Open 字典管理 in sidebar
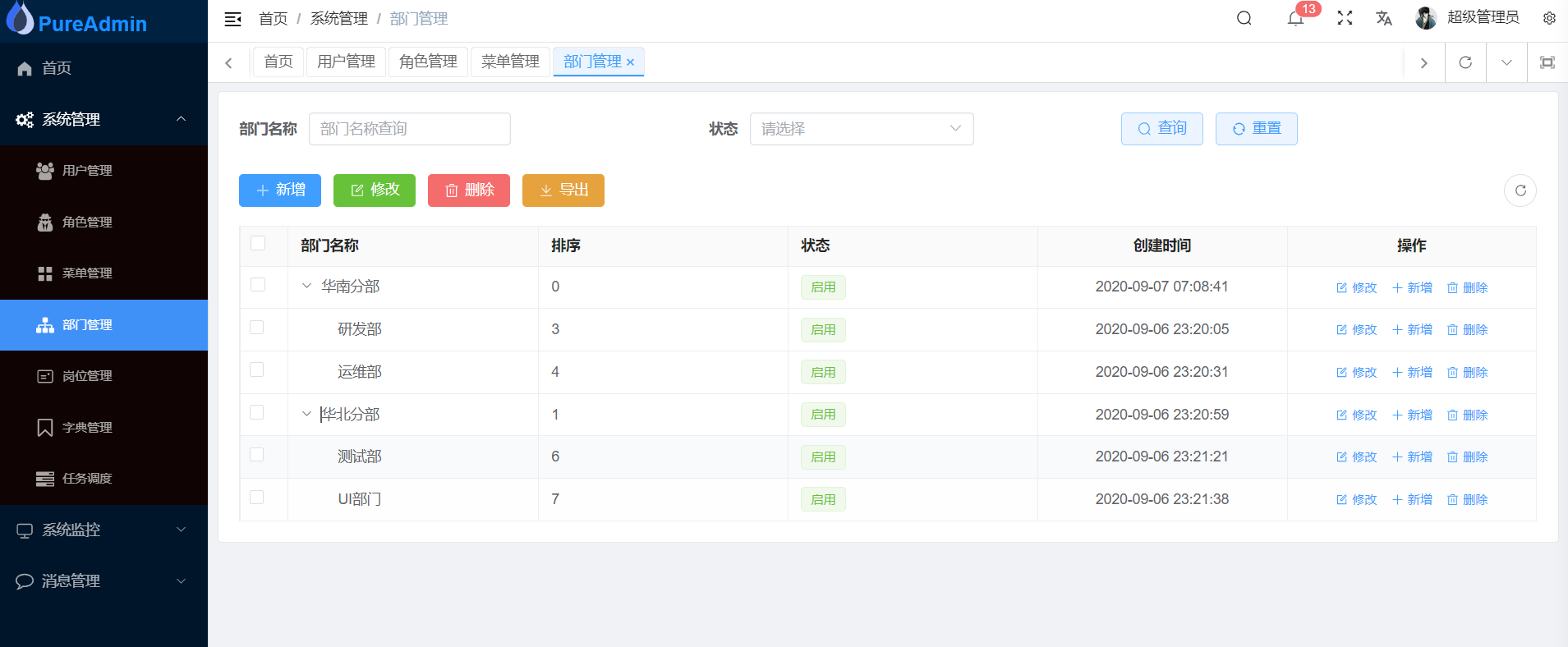This screenshot has width=1568, height=647. [x=103, y=428]
